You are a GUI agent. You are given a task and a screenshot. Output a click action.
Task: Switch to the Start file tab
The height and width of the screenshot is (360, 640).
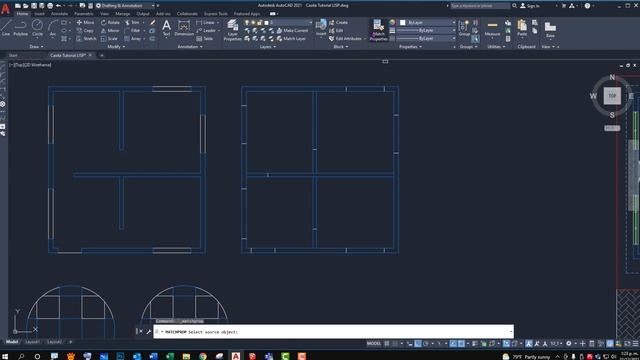(13, 55)
